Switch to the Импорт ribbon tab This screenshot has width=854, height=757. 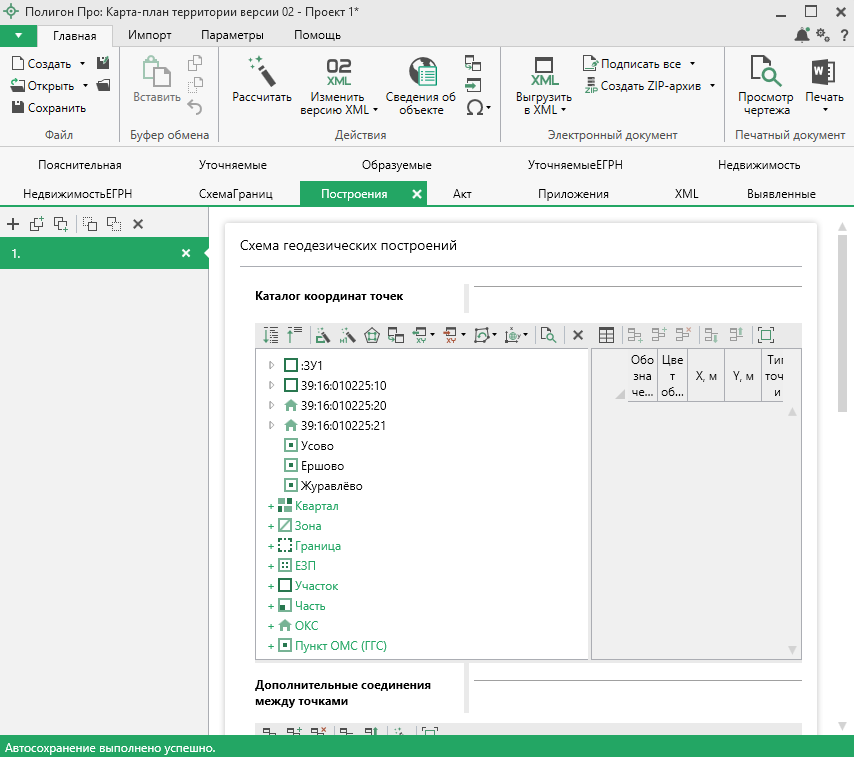point(150,35)
